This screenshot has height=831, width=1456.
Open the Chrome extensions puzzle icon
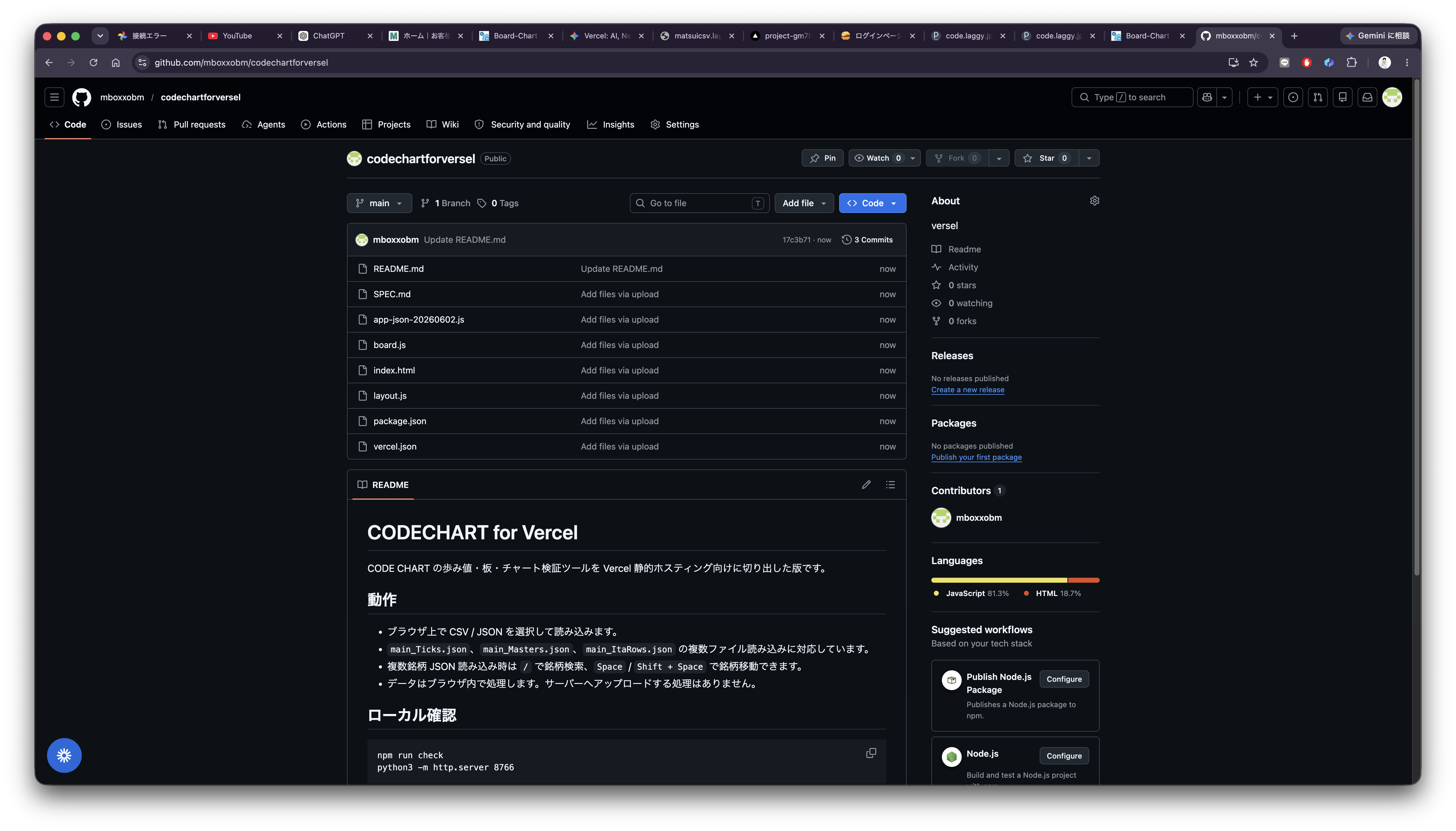click(x=1352, y=63)
